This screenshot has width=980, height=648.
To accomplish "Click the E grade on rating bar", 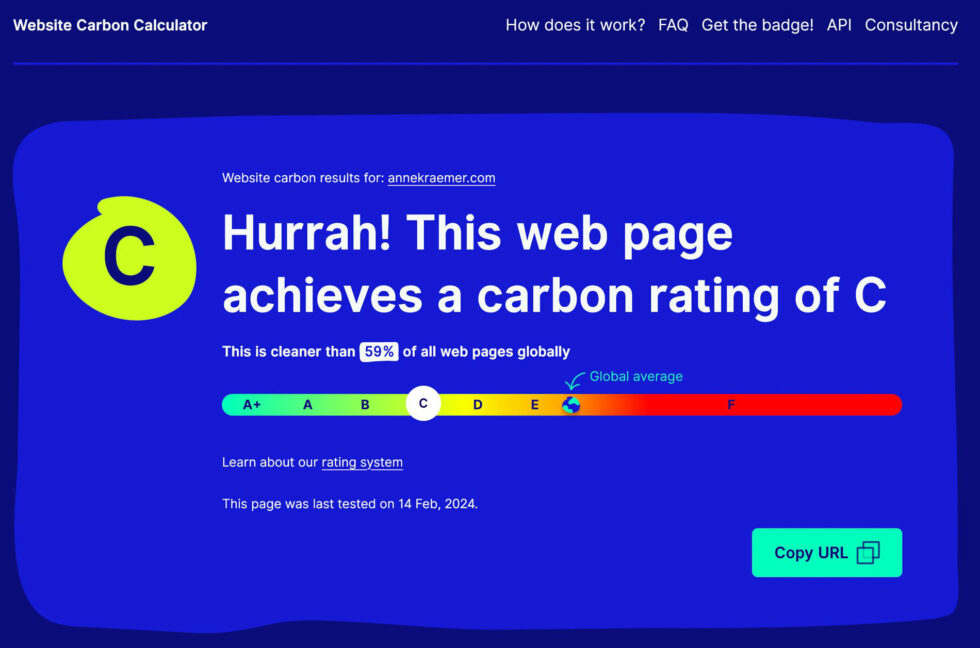I will pyautogui.click(x=535, y=405).
